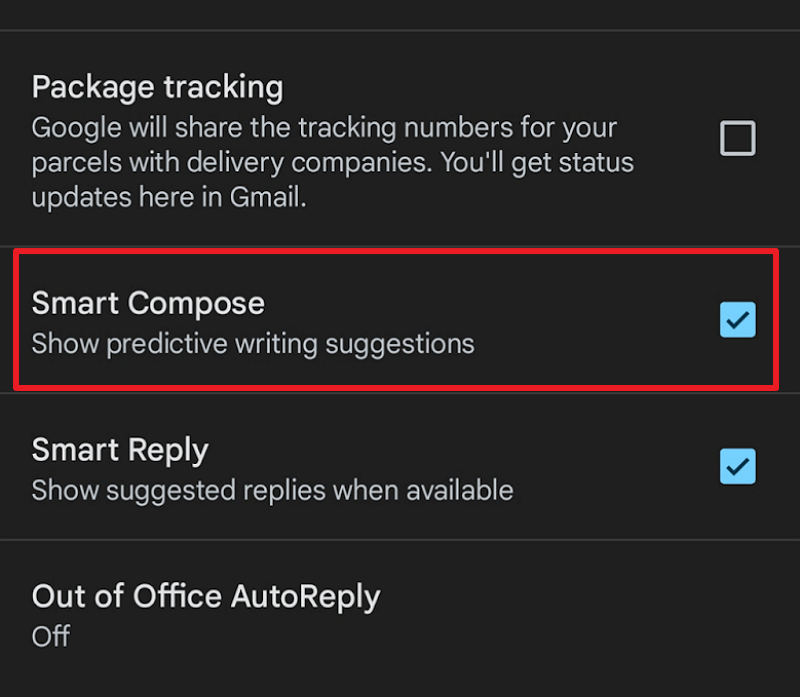
Task: Tap the Package tracking description paragraph
Action: coord(332,162)
